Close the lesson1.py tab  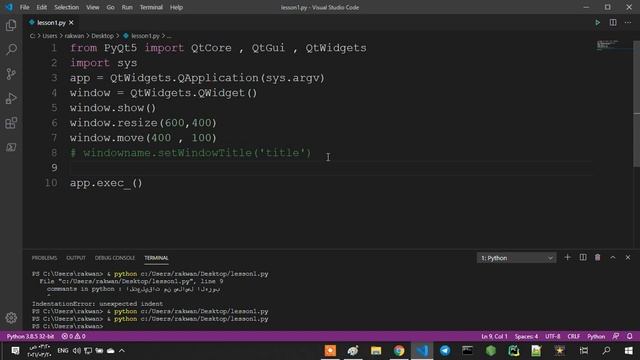pos(71,23)
